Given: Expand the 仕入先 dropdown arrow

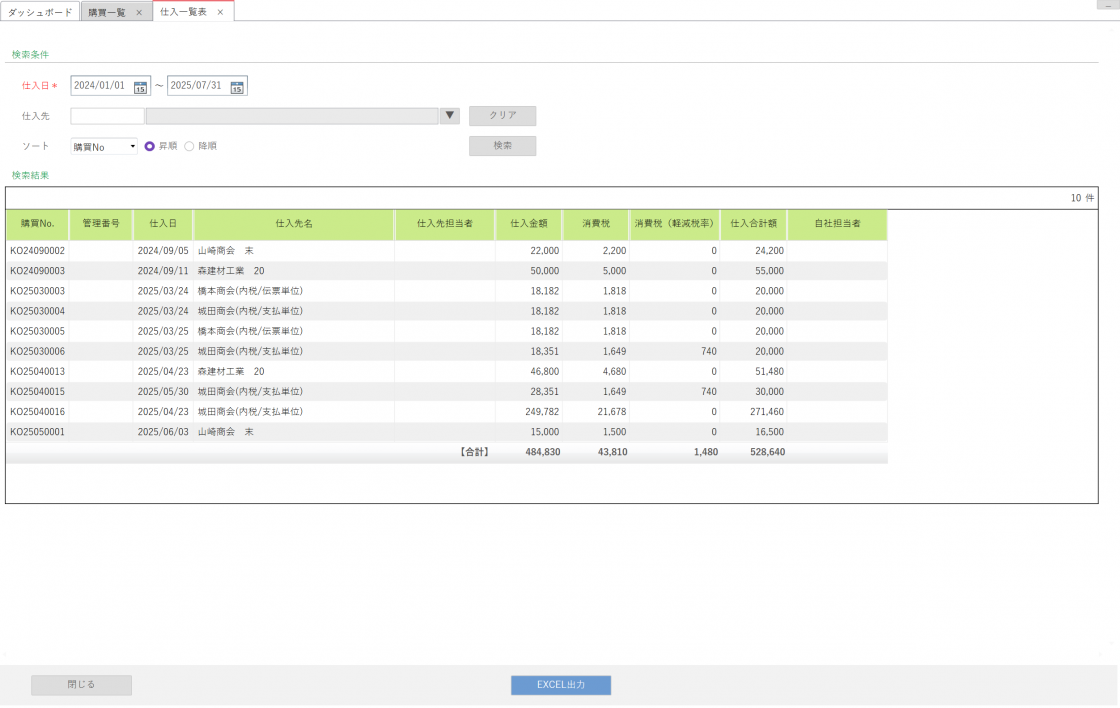Looking at the screenshot, I should (x=450, y=116).
